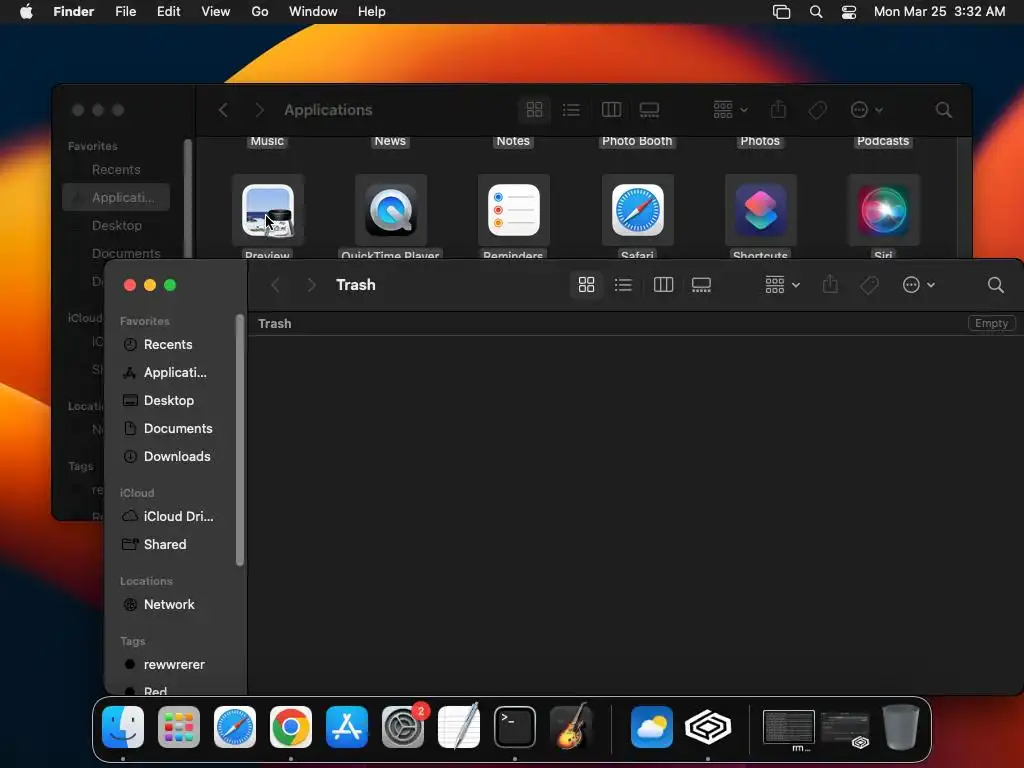Viewport: 1024px width, 768px height.
Task: Switch Trash window to column view
Action: tap(663, 285)
